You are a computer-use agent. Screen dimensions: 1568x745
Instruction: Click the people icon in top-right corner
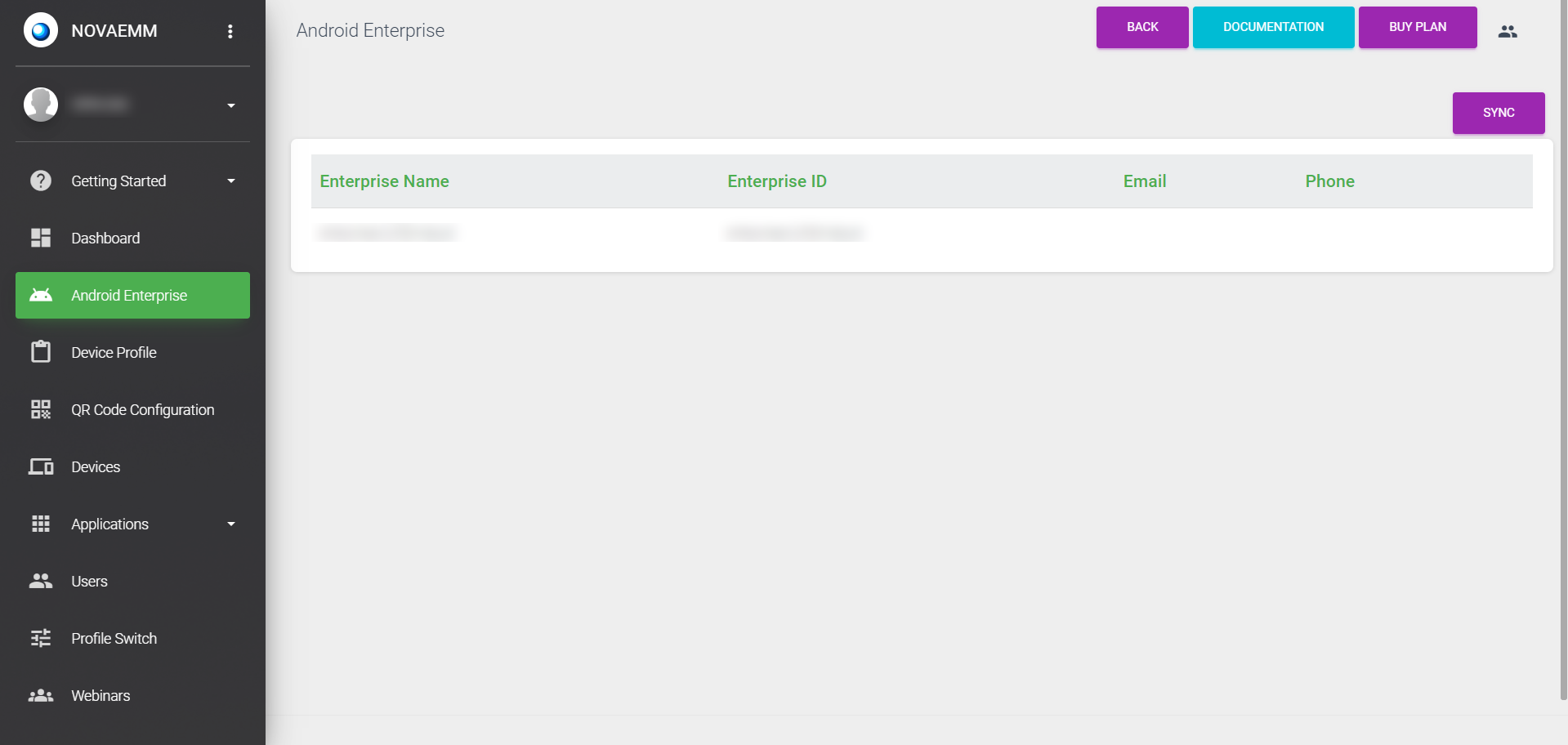pyautogui.click(x=1508, y=31)
